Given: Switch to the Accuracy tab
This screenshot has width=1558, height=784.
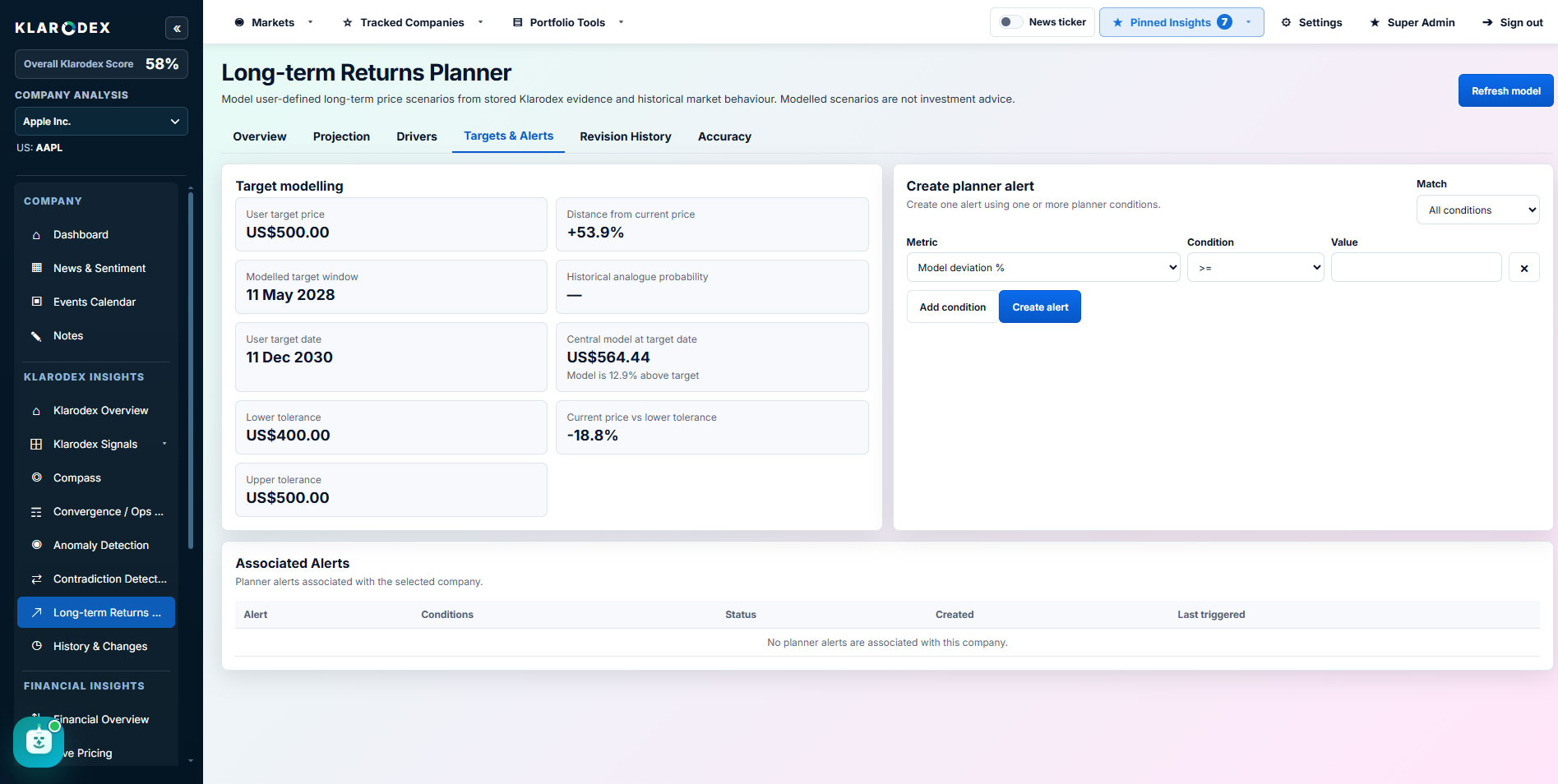Looking at the screenshot, I should [724, 136].
